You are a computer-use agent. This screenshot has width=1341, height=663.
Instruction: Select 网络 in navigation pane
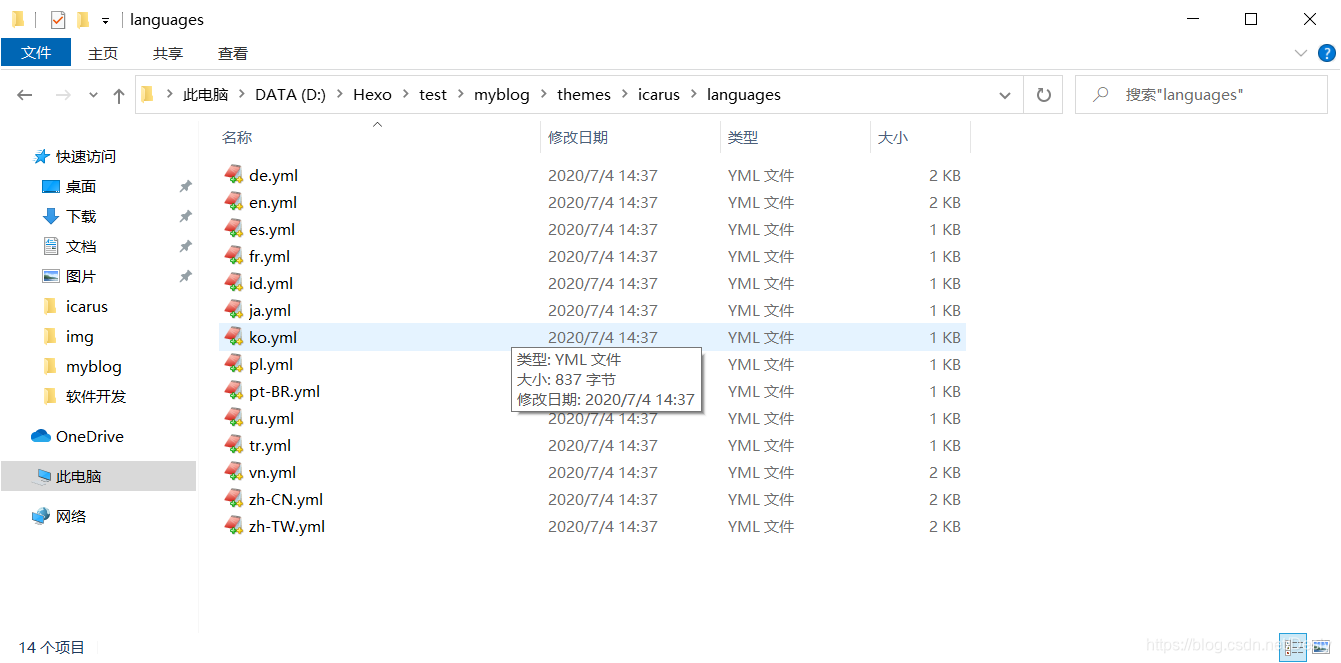point(70,517)
